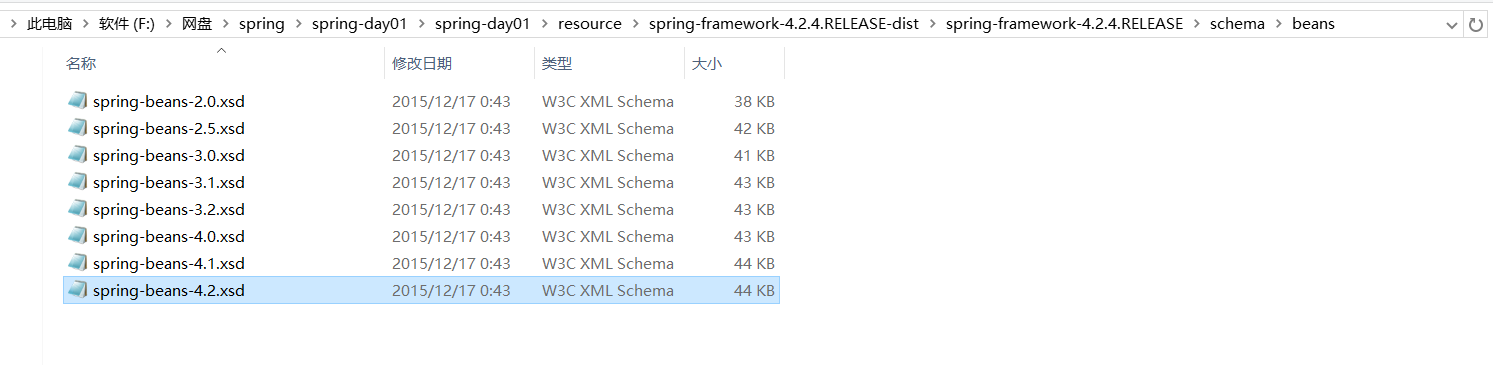The image size is (1493, 365).
Task: Click the spring-beans-4.0.xsd file icon
Action: [77, 236]
